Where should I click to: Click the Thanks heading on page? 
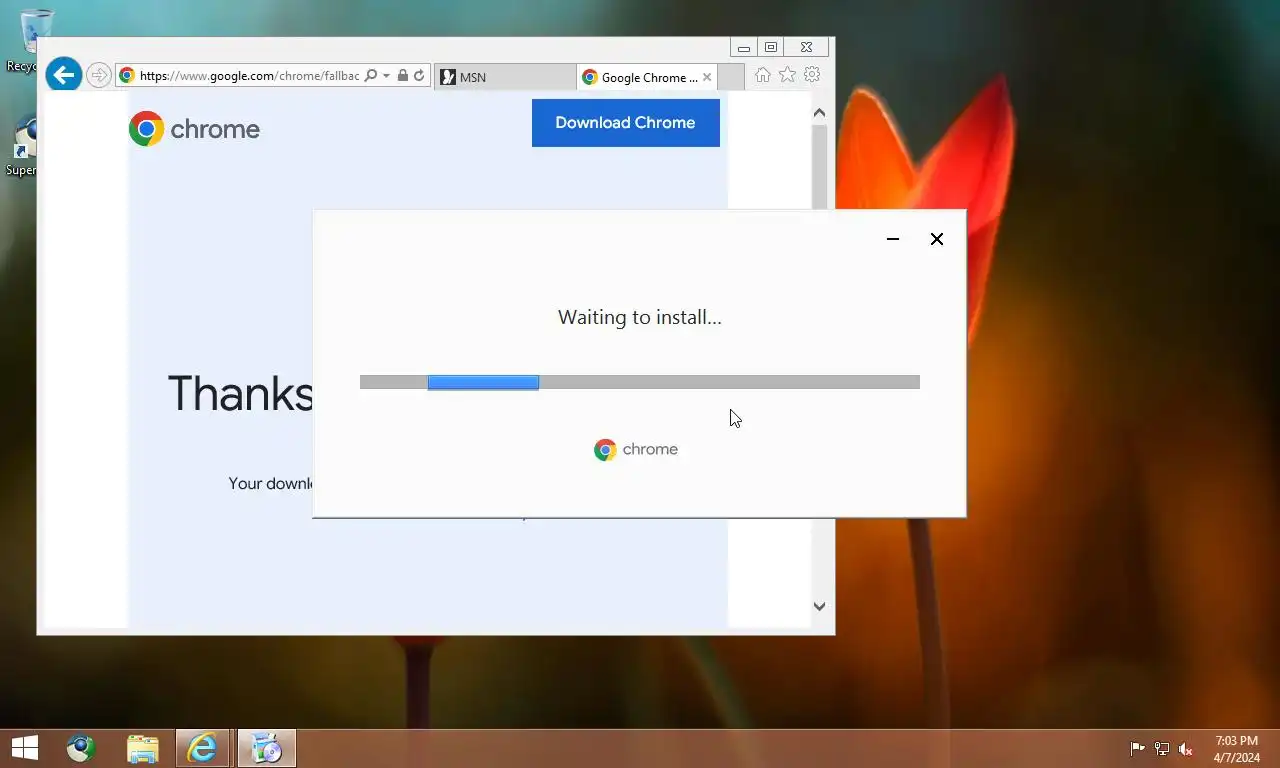point(241,394)
